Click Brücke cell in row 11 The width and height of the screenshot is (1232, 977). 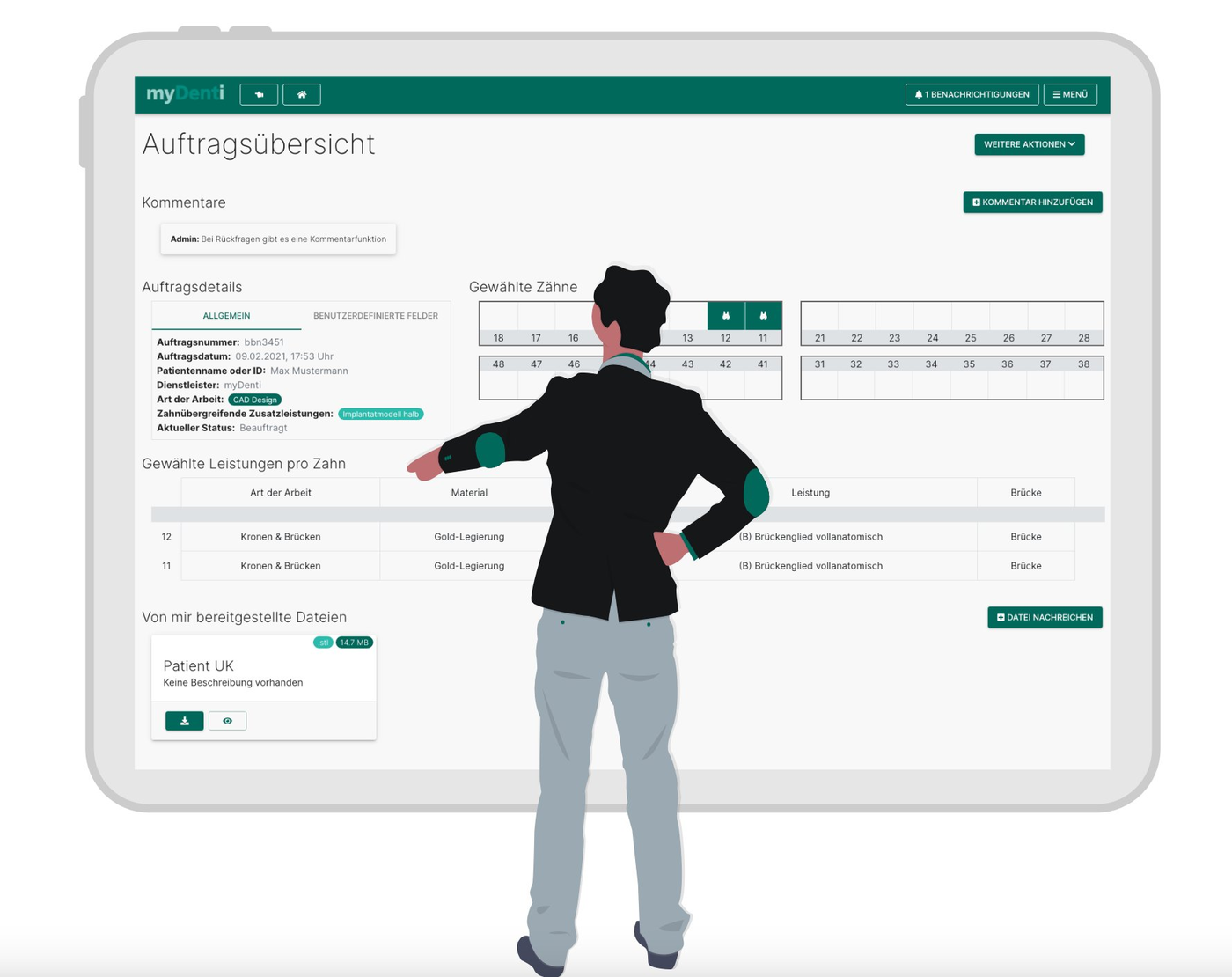pyautogui.click(x=1026, y=566)
